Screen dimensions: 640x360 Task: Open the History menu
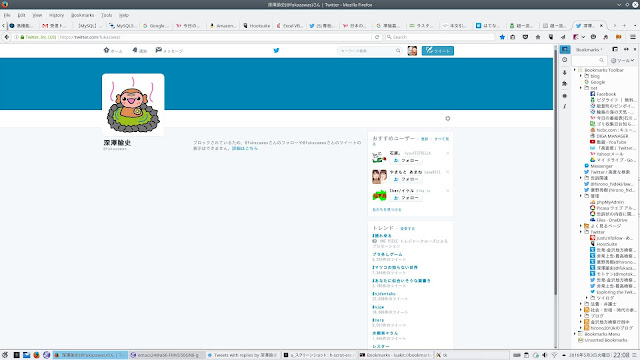(56, 15)
